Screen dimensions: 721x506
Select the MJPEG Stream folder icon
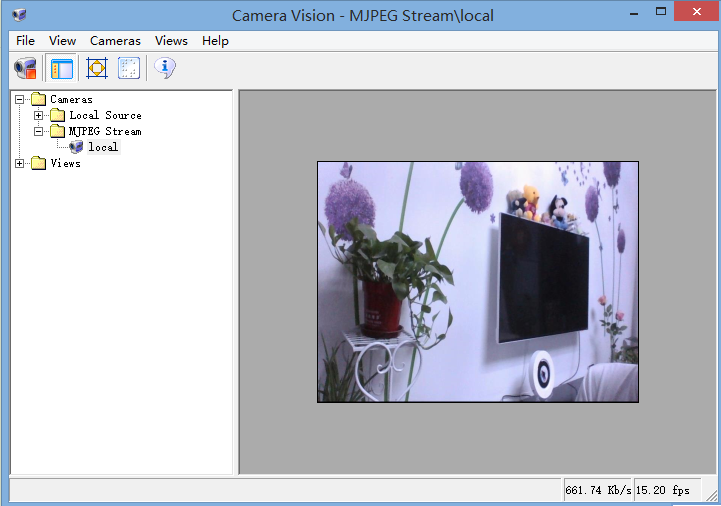click(x=57, y=131)
